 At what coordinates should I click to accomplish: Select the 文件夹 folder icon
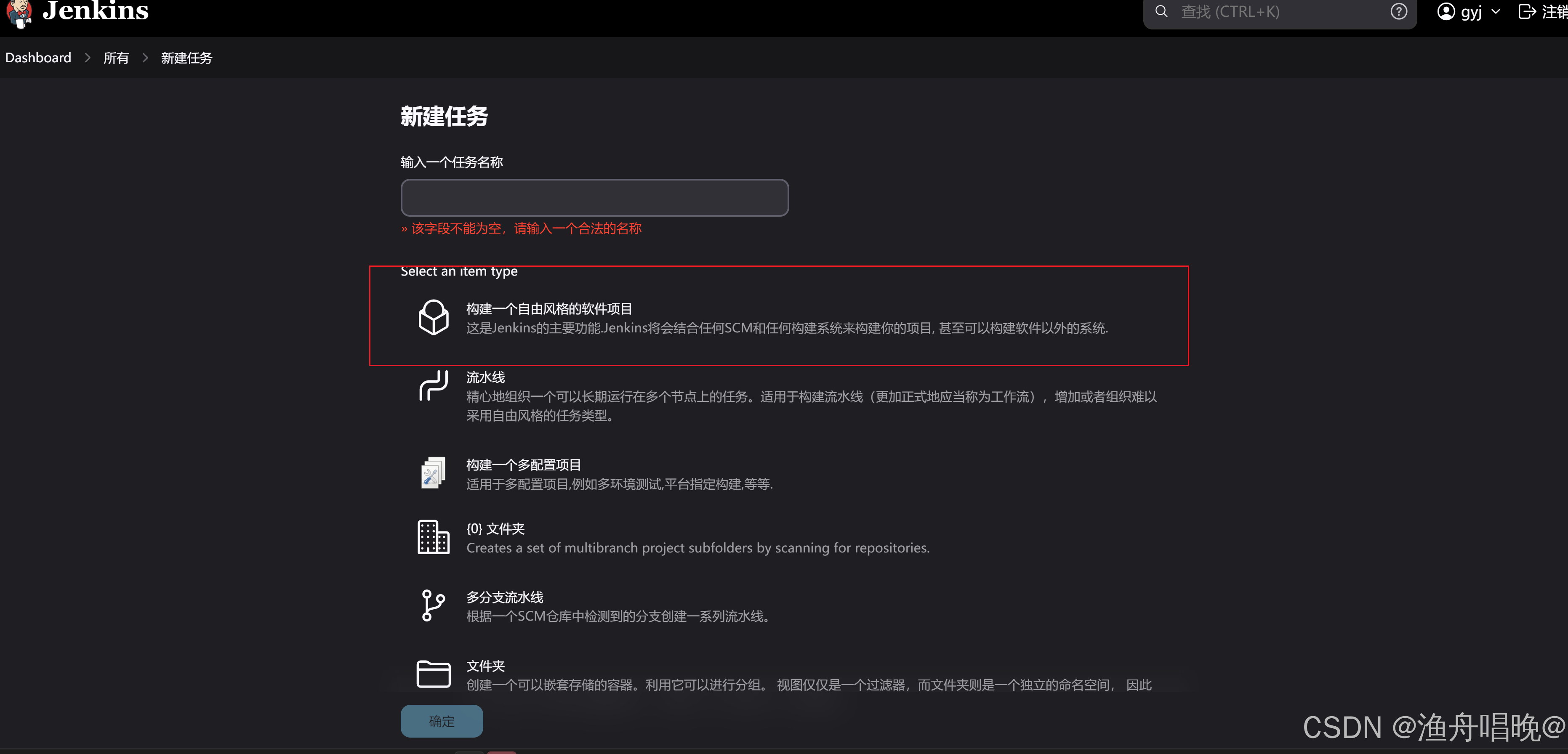(434, 674)
